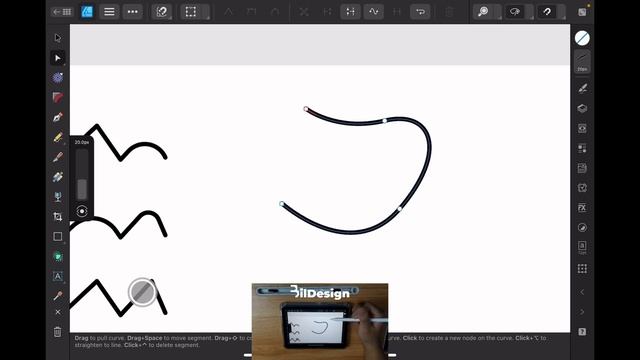Viewport: 640px width, 360px height.
Task: Select the Crop tool
Action: pyautogui.click(x=58, y=216)
